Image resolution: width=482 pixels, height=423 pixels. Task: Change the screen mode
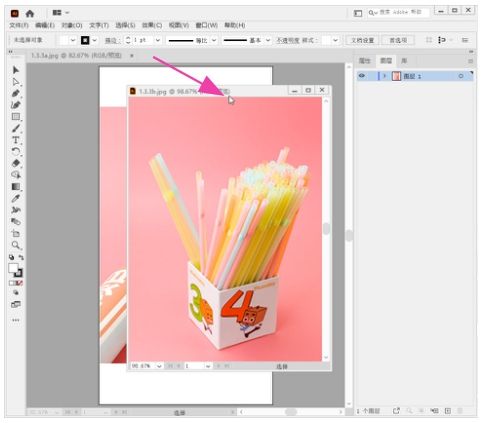tap(16, 304)
